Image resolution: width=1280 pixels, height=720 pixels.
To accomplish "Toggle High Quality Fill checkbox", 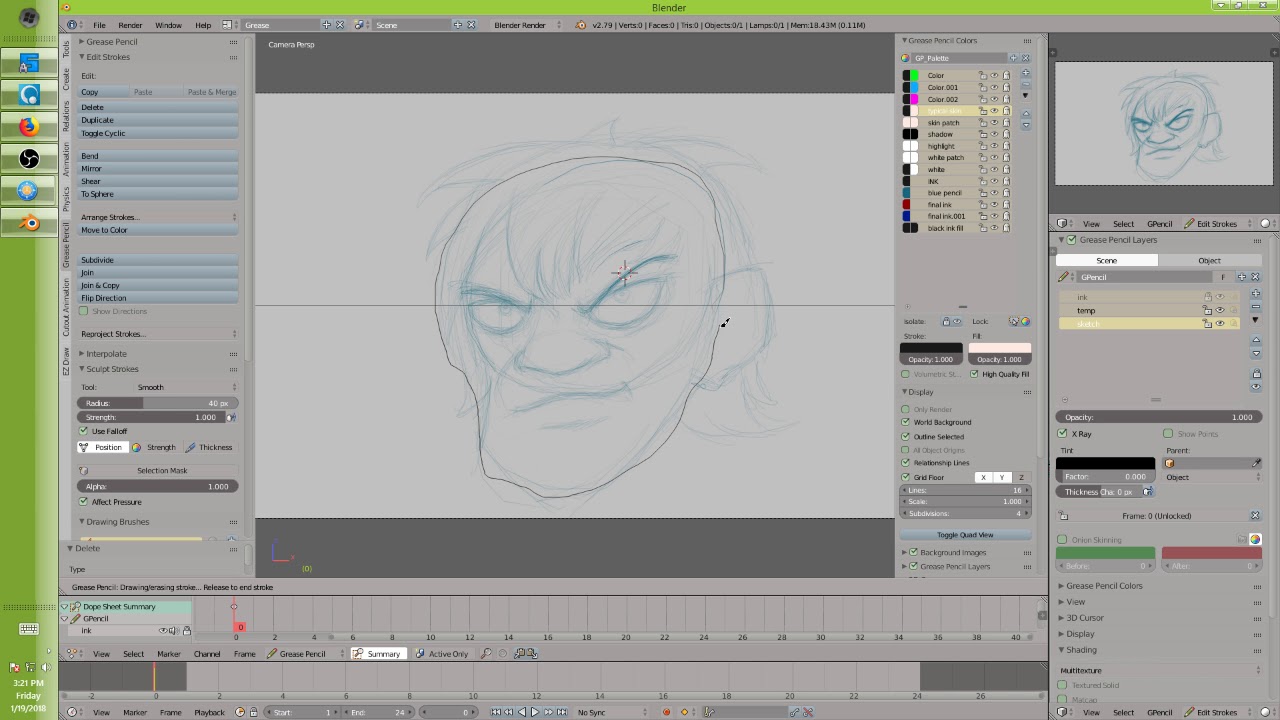I will click(974, 374).
